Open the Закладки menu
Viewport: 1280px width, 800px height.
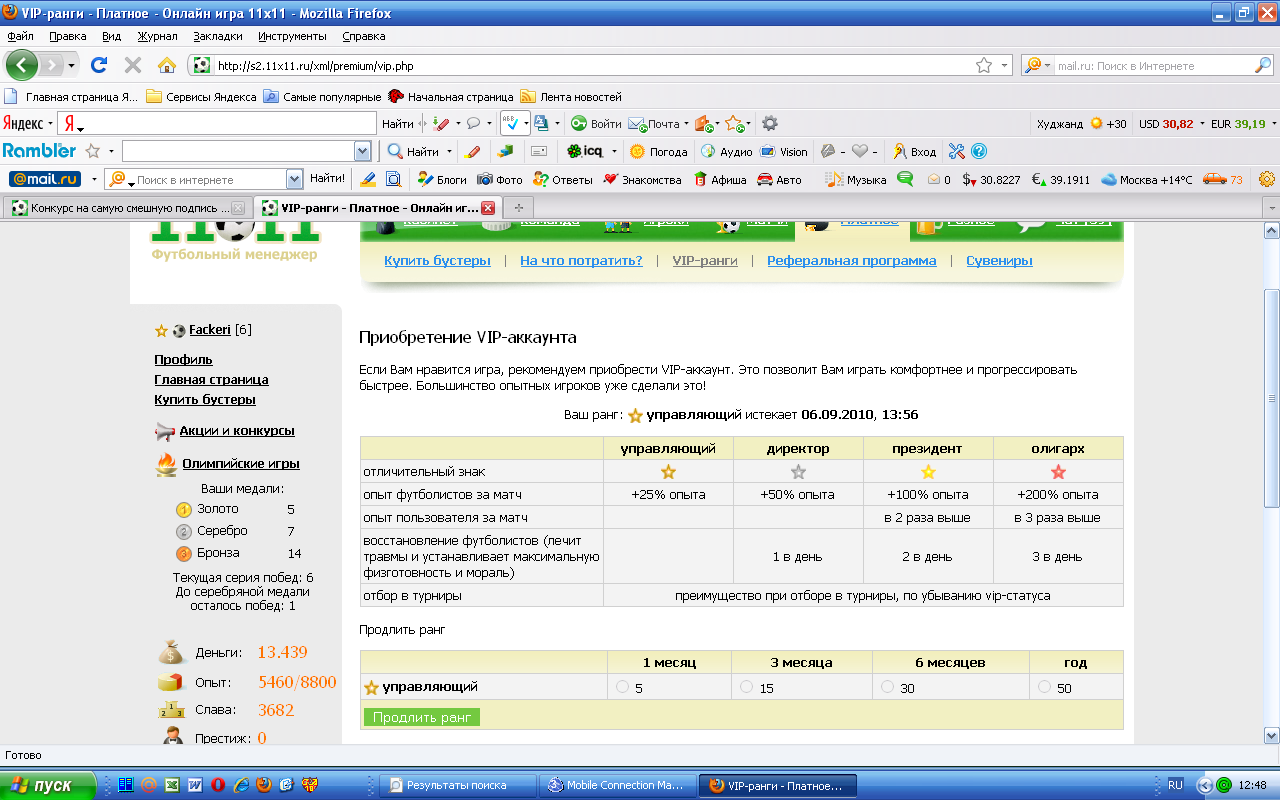[x=218, y=36]
